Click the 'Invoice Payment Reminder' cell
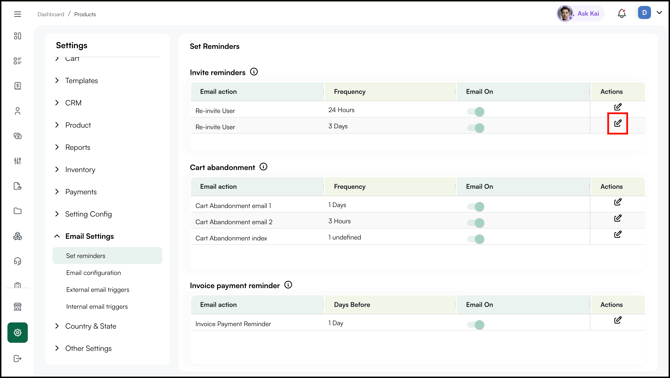 [x=233, y=324]
